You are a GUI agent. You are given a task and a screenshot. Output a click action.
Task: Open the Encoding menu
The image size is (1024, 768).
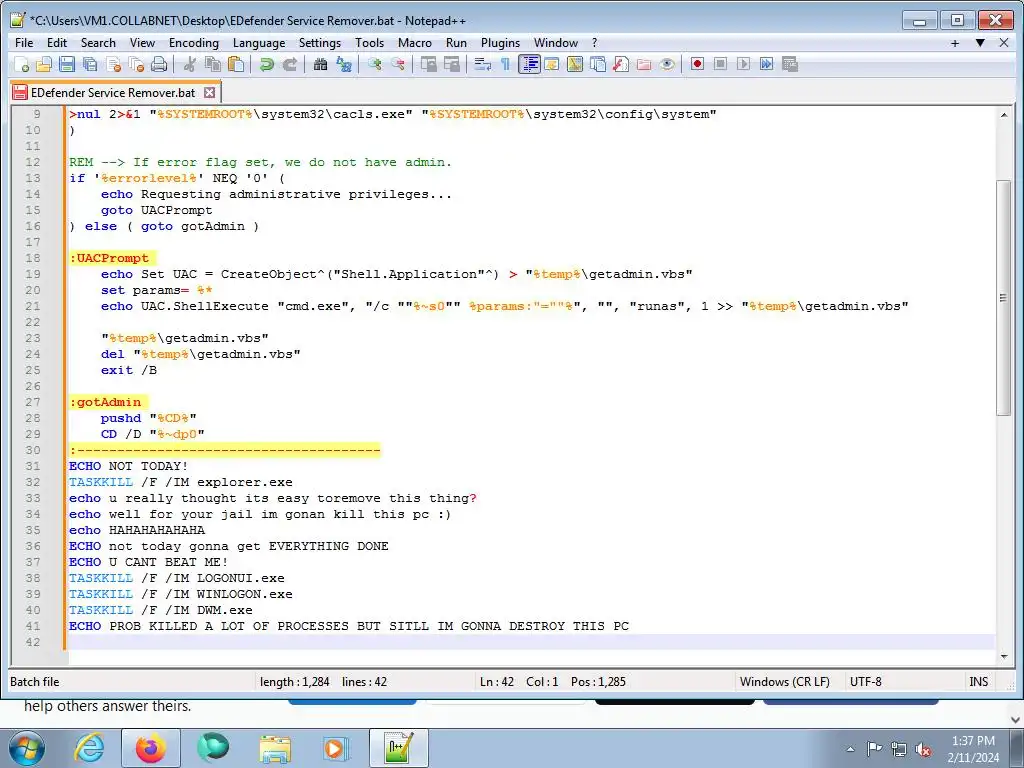[194, 42]
